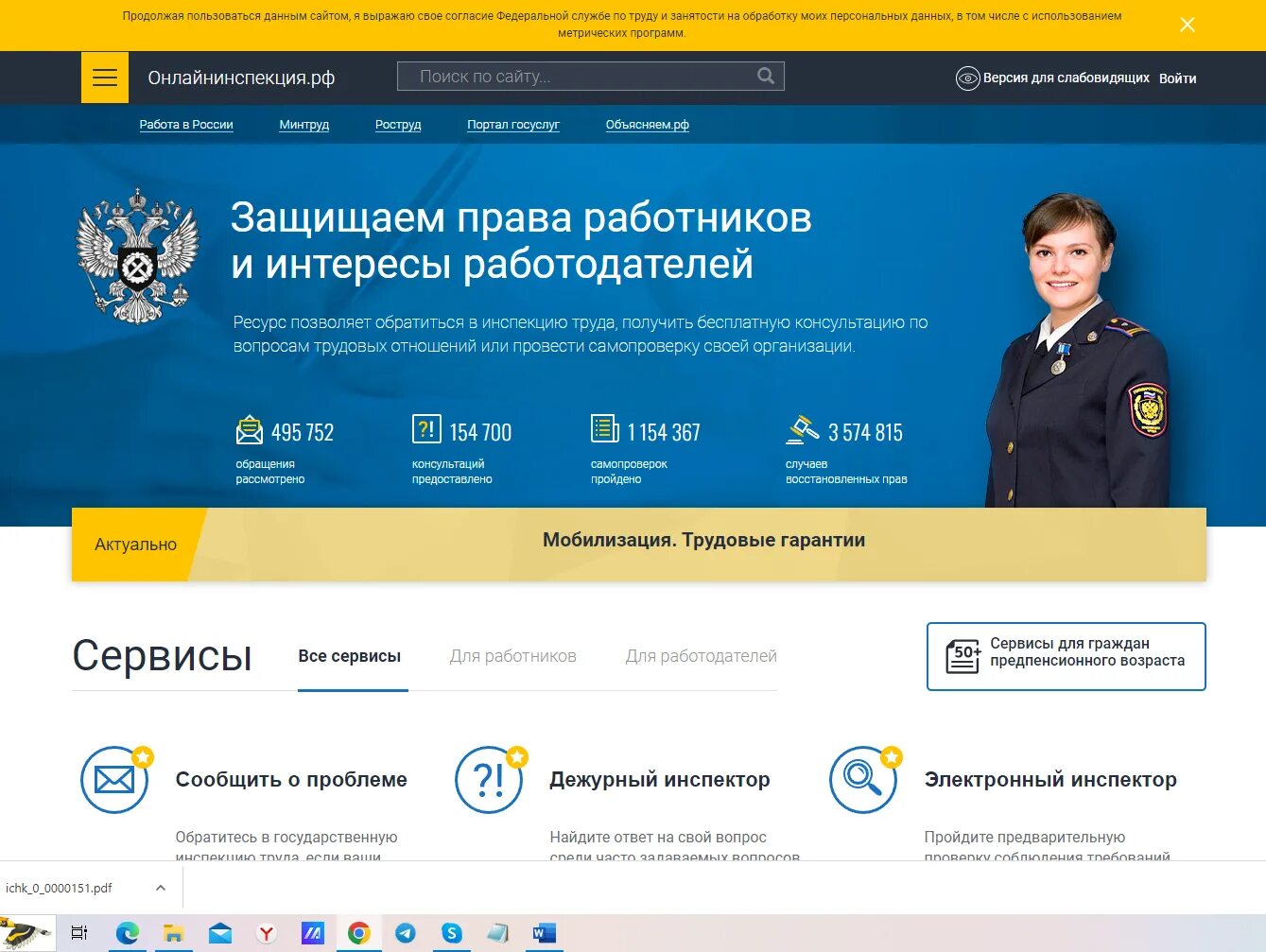Click the Windows Start button with bird image
Image resolution: width=1266 pixels, height=952 pixels.
(x=26, y=933)
